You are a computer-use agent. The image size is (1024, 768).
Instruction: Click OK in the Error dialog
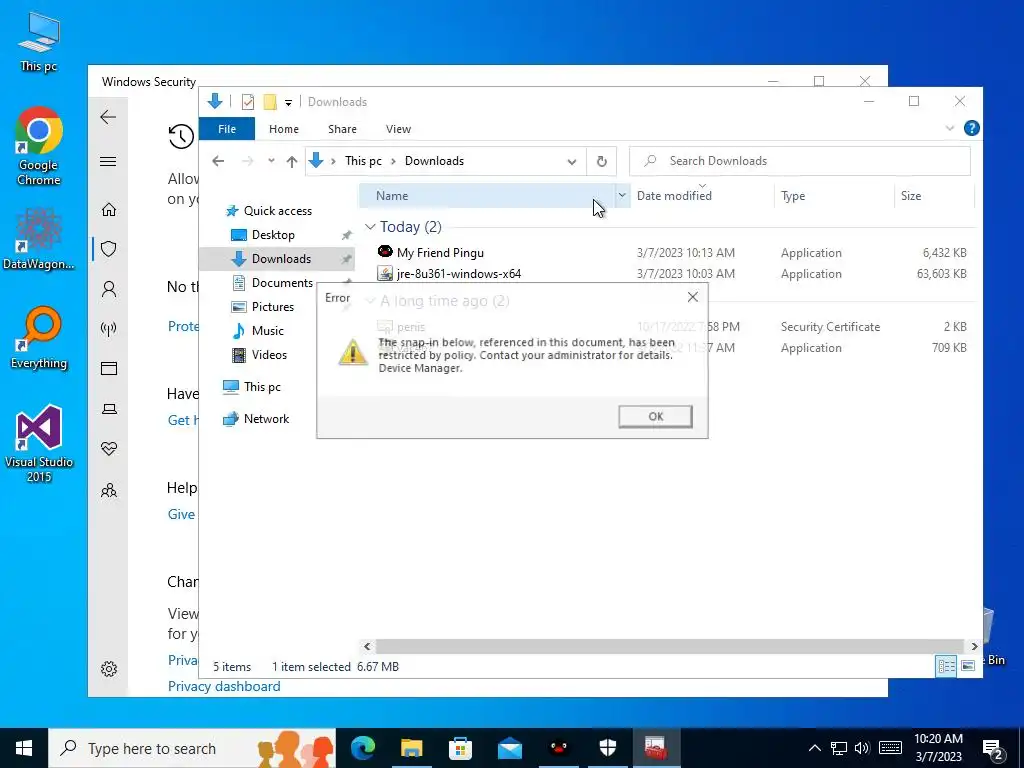point(655,417)
